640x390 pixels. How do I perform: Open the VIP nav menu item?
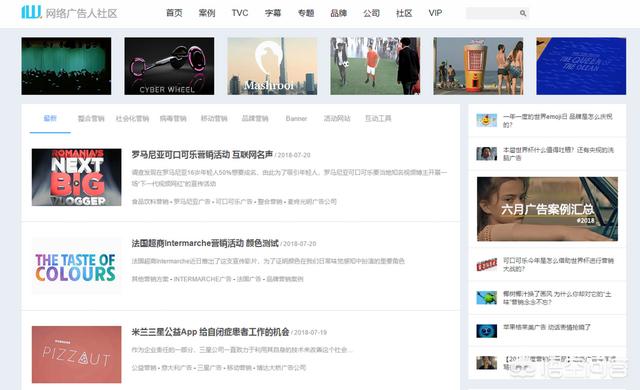click(435, 13)
